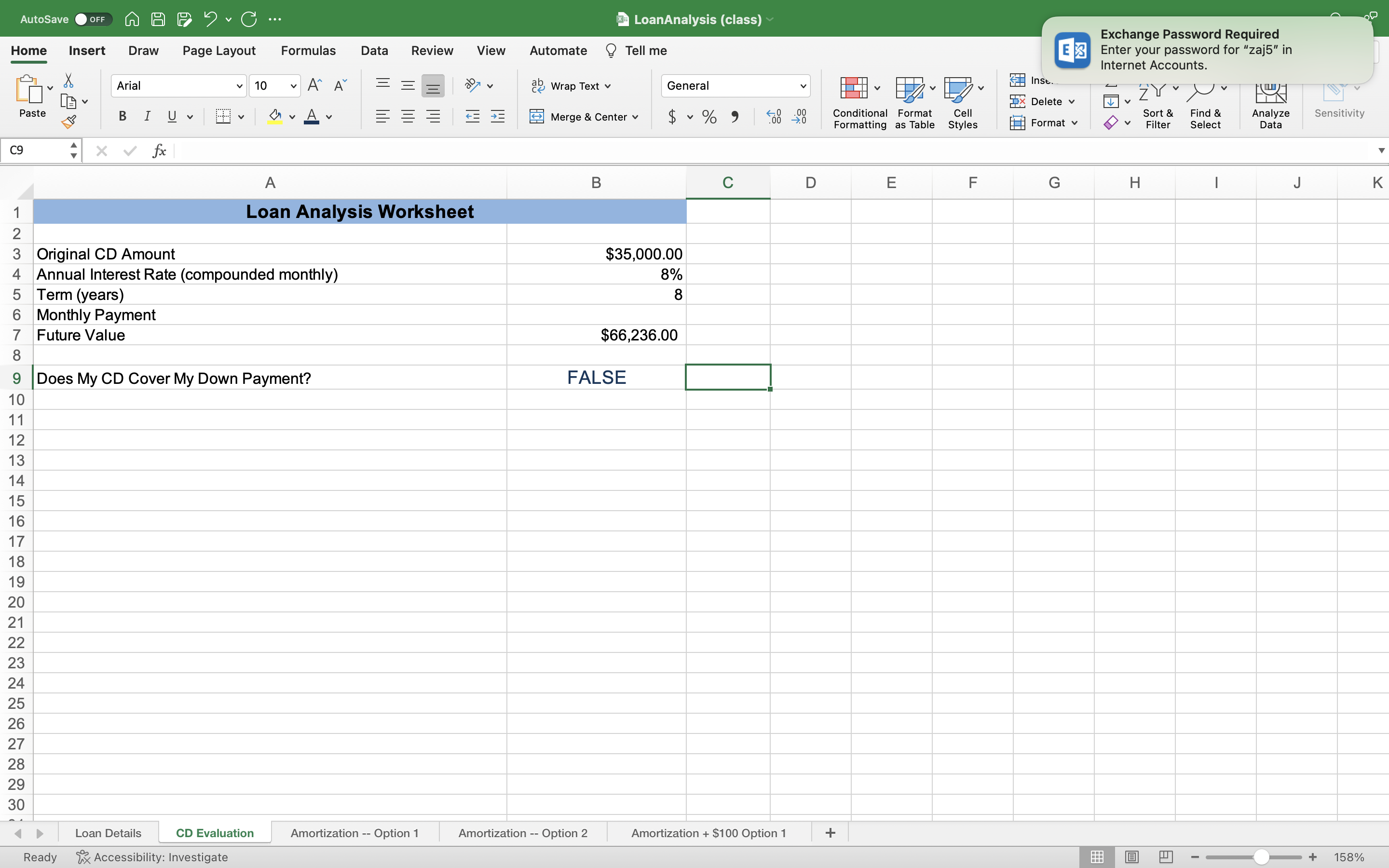The image size is (1389, 868).
Task: Apply Percent Style to the selection
Action: point(708,117)
